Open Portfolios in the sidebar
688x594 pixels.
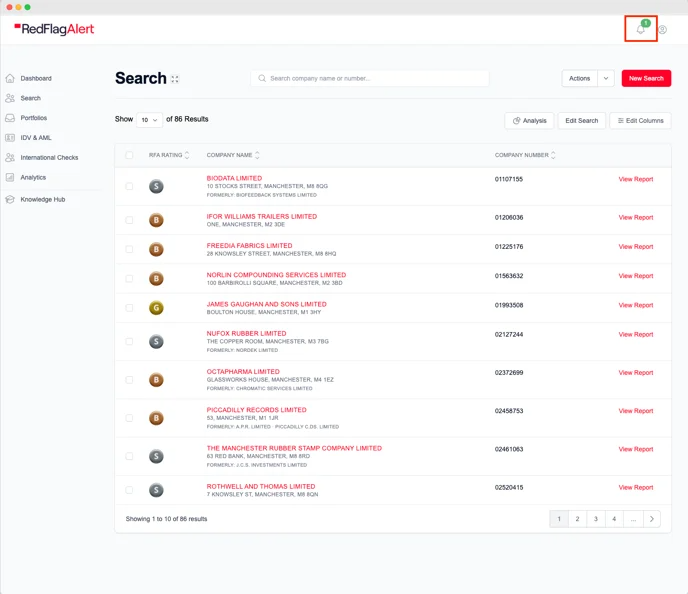tap(34, 118)
